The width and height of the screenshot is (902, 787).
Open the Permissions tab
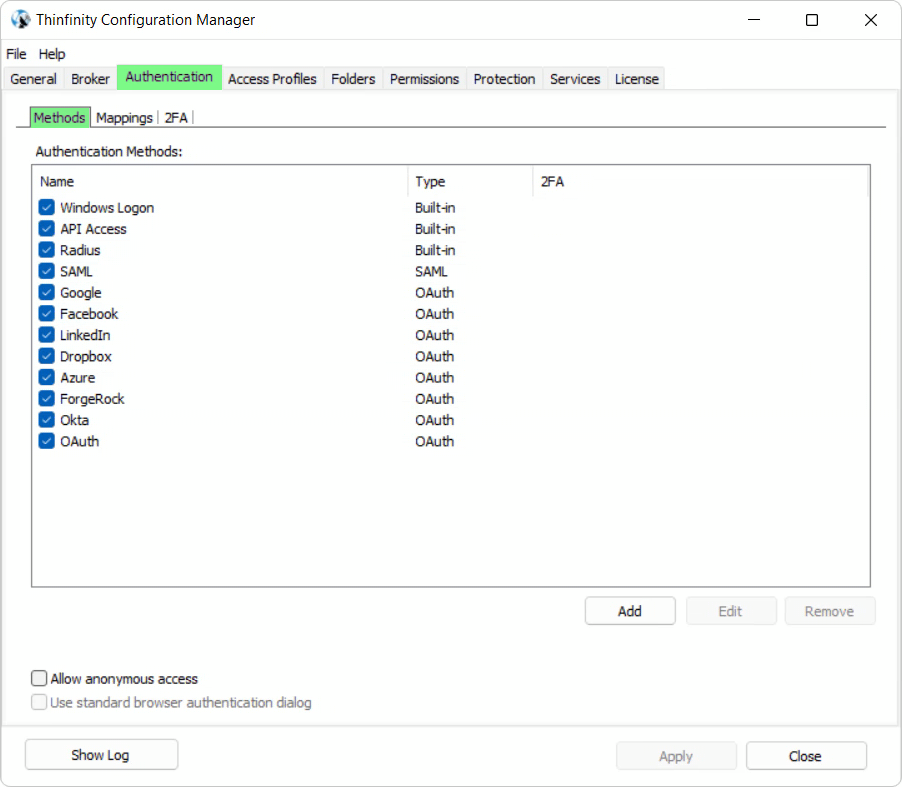[x=425, y=79]
